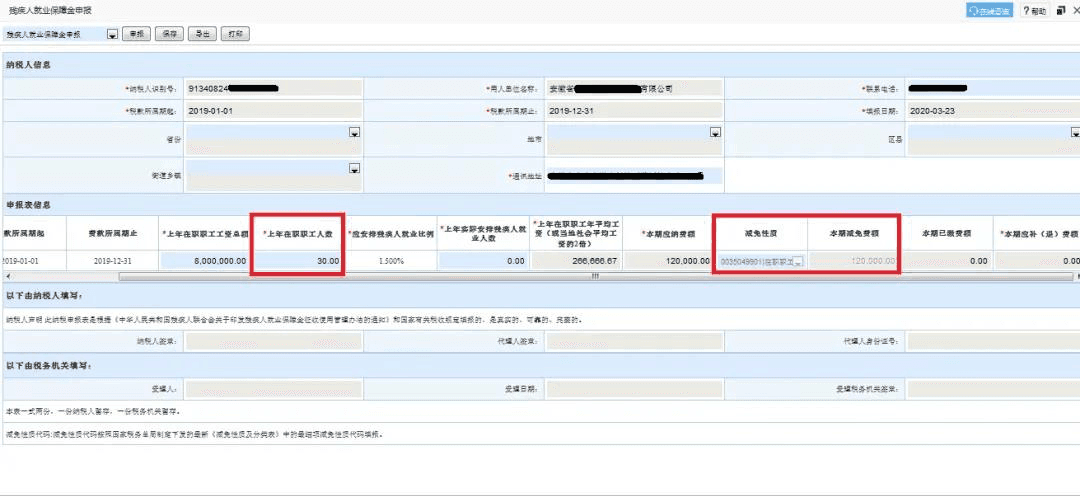Image resolution: width=1080 pixels, height=497 pixels.
Task: Click the 本期减免费额 field showing 120,000.00
Action: [853, 260]
